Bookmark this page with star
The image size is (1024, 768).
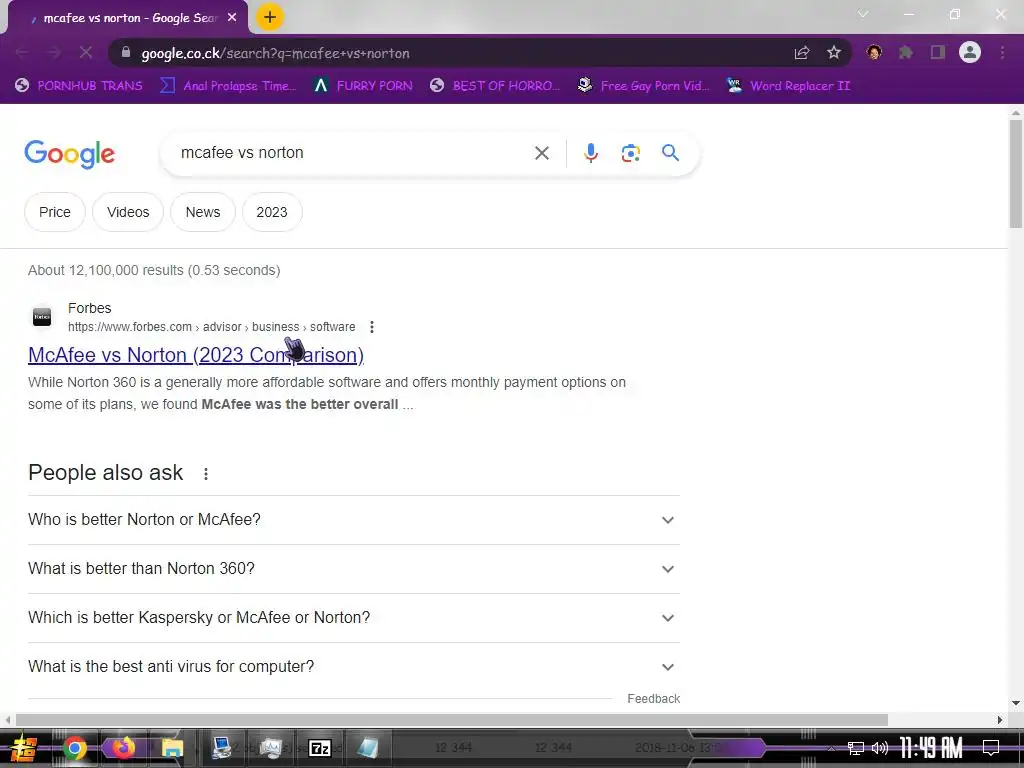pos(833,53)
